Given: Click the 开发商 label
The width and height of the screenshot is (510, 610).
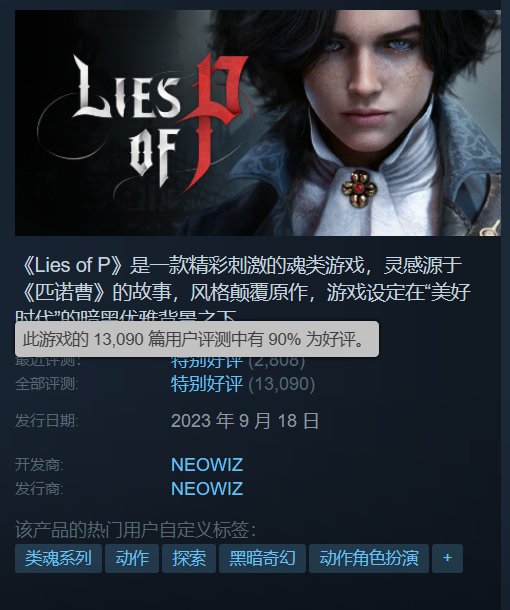Looking at the screenshot, I should coord(39,465).
